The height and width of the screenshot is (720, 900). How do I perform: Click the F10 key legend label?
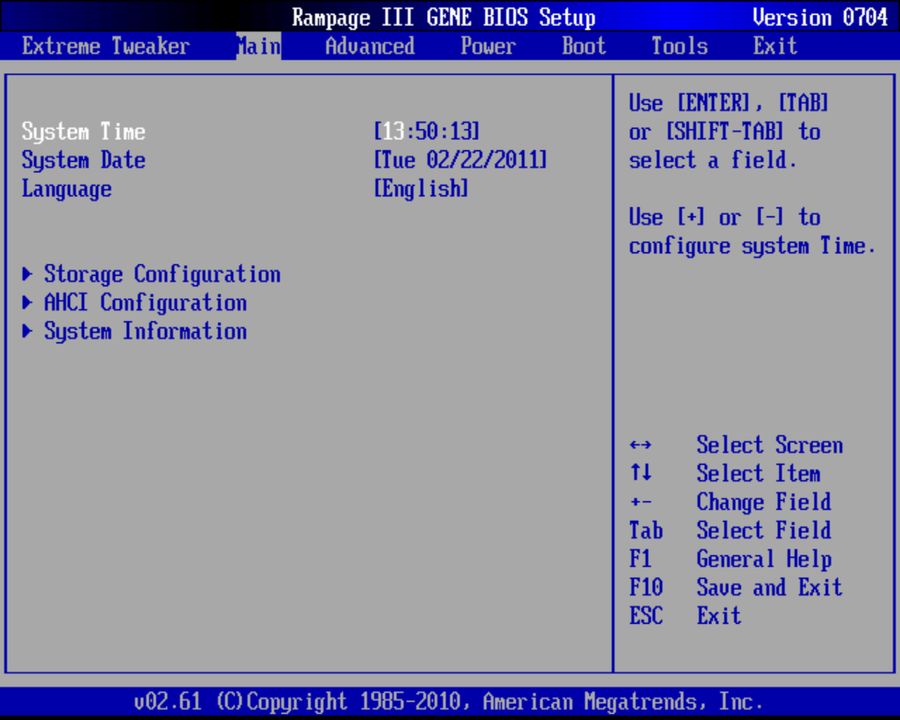tap(646, 587)
